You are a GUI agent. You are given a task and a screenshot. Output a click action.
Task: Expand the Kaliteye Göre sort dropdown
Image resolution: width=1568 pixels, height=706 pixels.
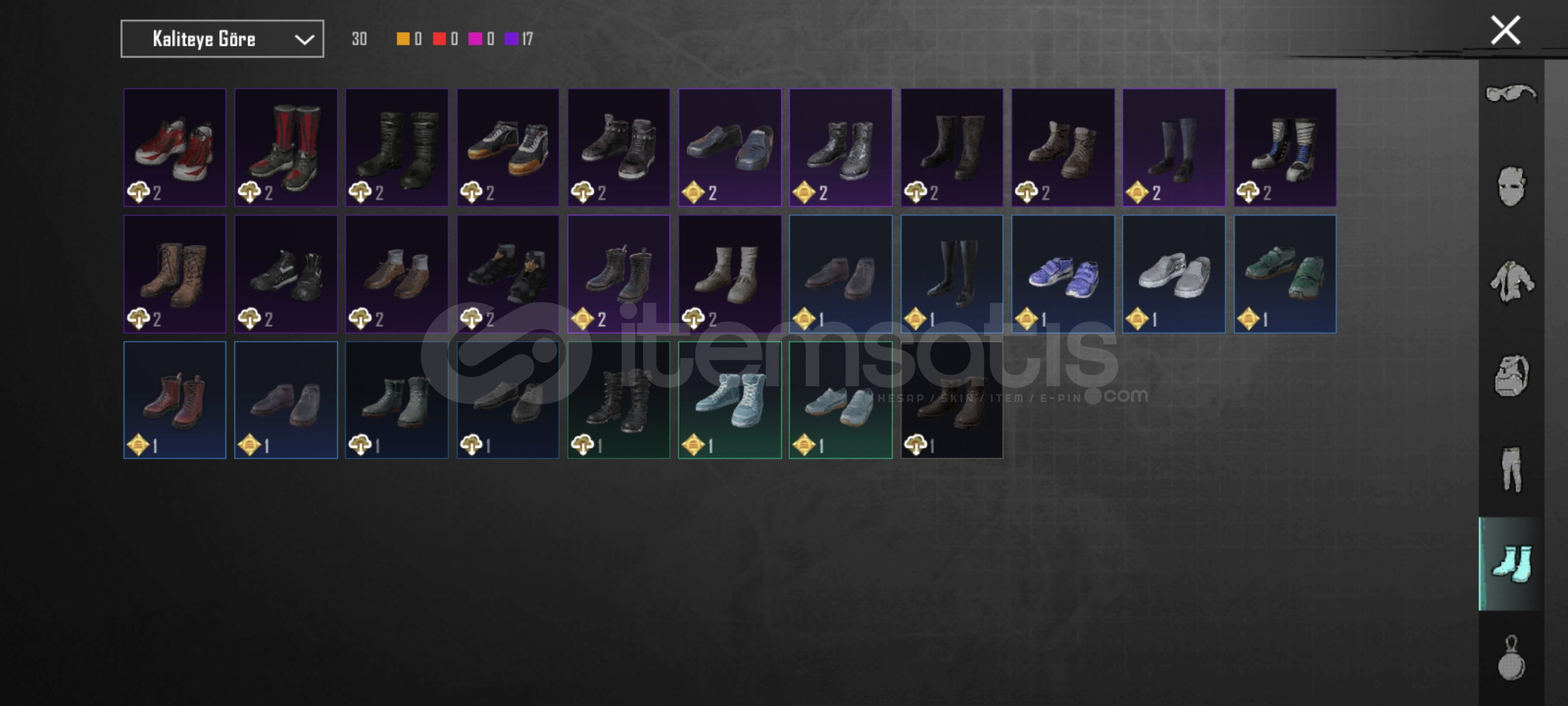coord(222,39)
